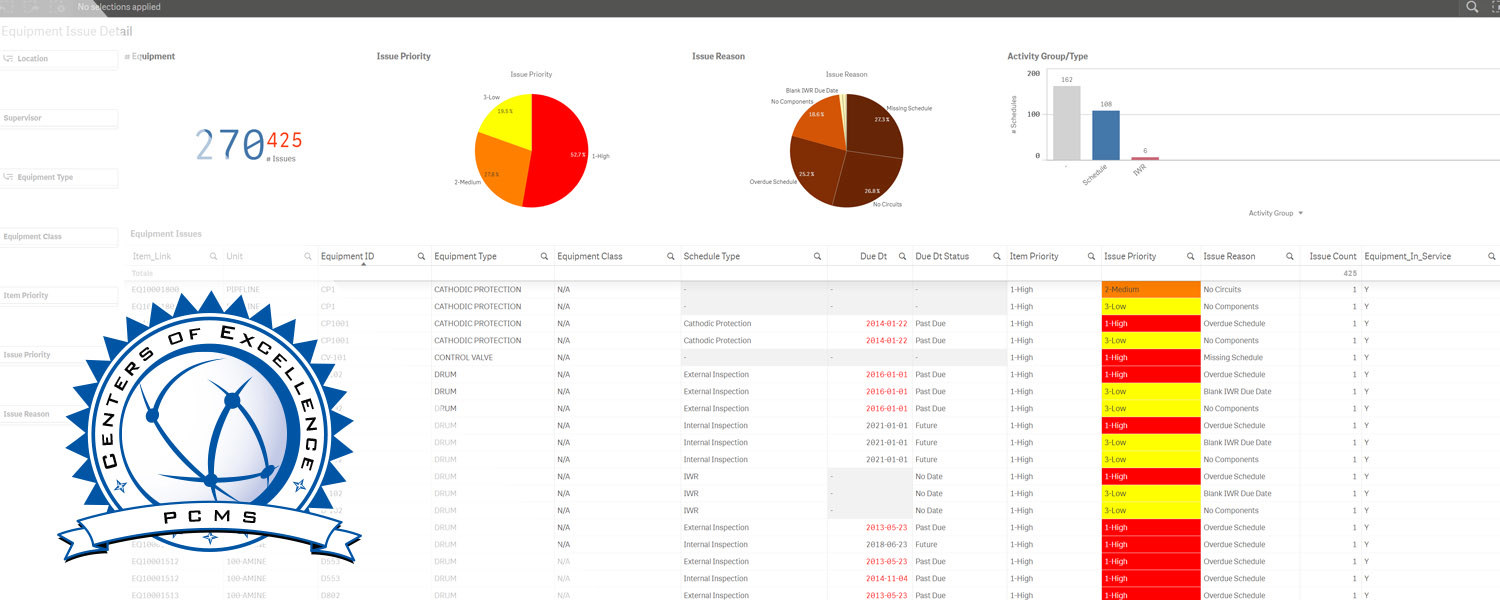Select the blue Schedule bar in chart
Screen dimensions: 1500x600
[1105, 134]
